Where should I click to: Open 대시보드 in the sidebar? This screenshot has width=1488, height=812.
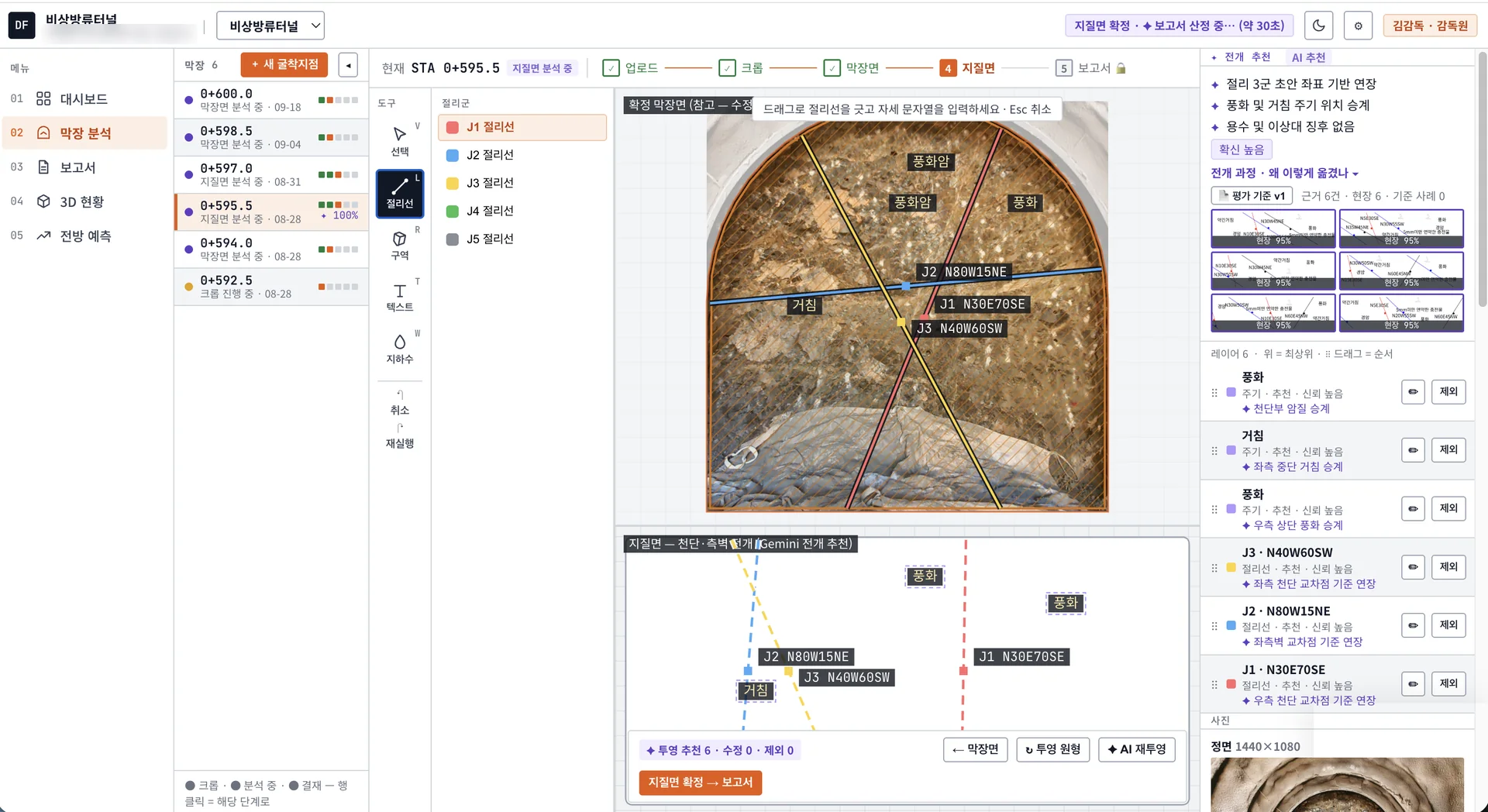(84, 99)
